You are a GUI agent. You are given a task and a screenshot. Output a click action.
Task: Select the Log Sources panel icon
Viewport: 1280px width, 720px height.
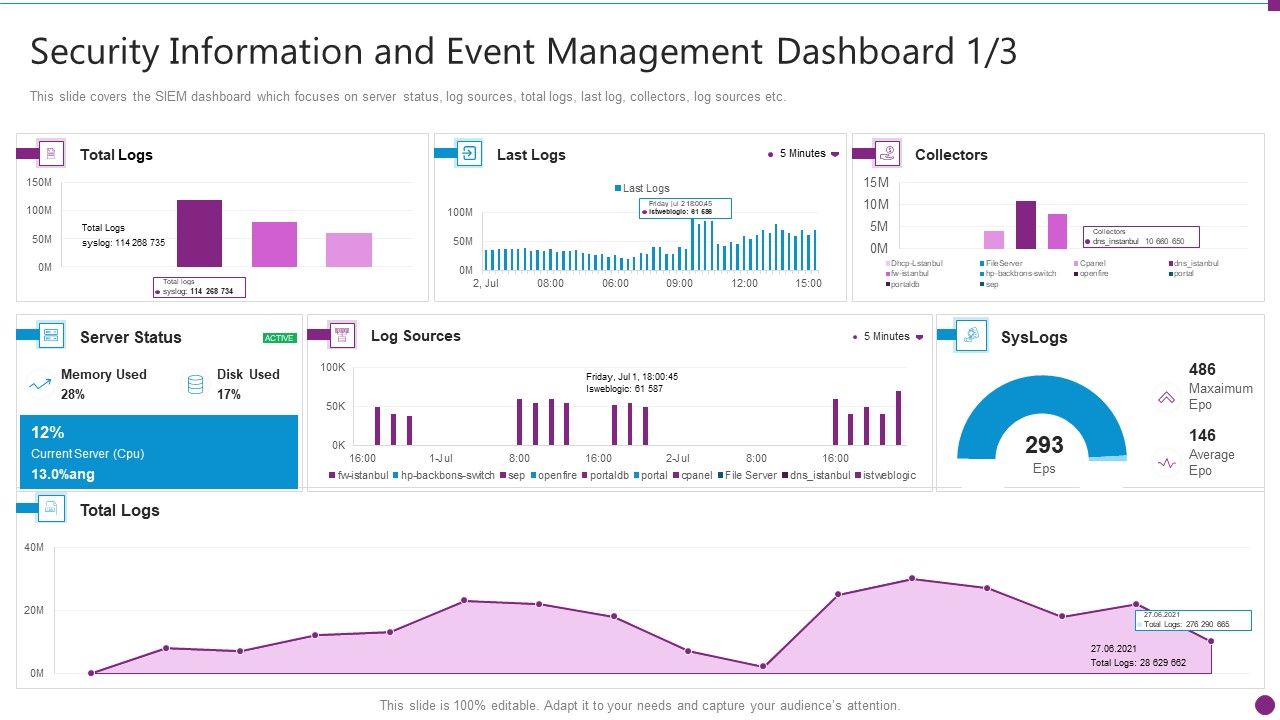[x=340, y=334]
